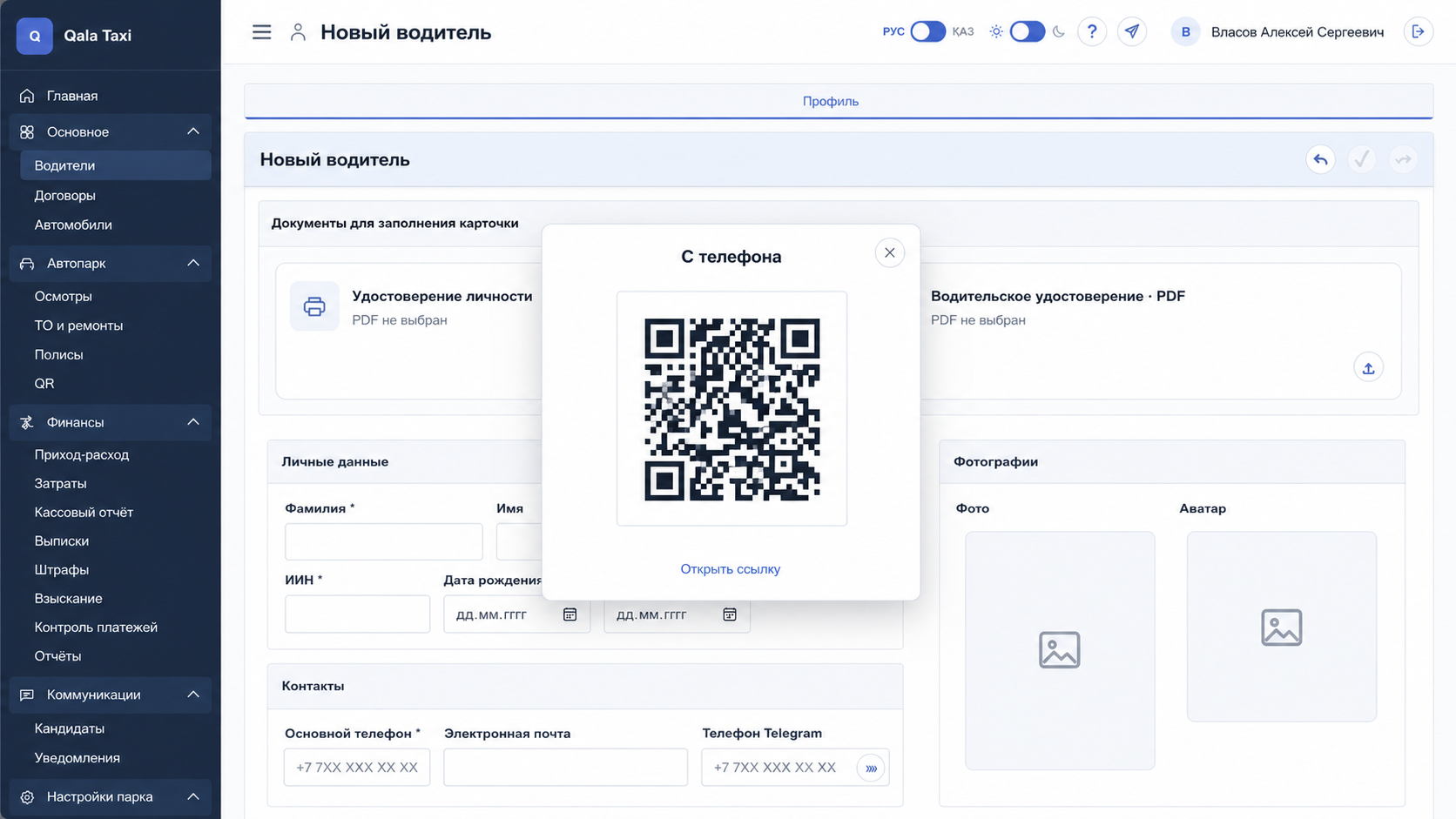Click the logout icon
The image size is (1456, 819).
tap(1418, 32)
